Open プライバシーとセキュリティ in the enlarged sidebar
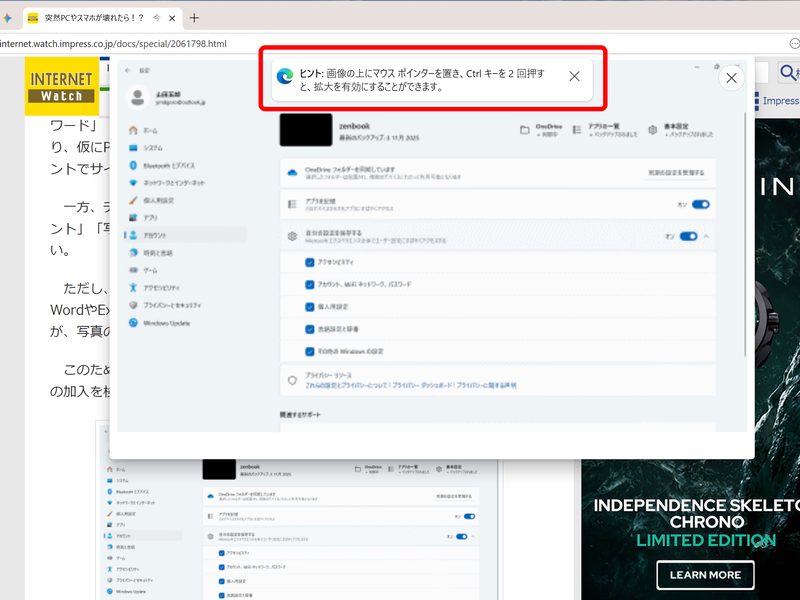Screen dimensions: 800x600 point(165,305)
